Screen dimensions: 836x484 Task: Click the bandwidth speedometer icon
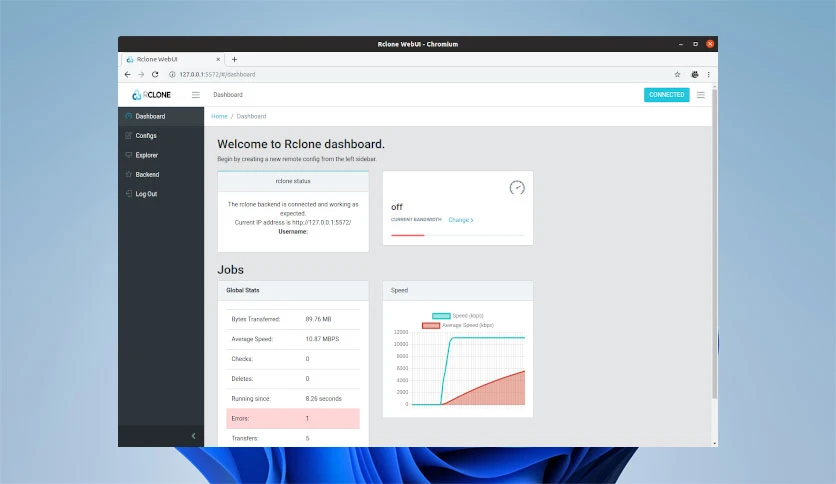[x=517, y=188]
